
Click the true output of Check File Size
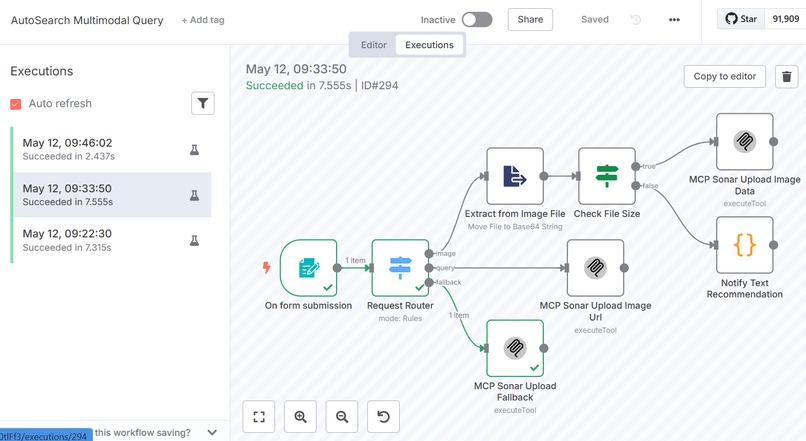pos(636,167)
